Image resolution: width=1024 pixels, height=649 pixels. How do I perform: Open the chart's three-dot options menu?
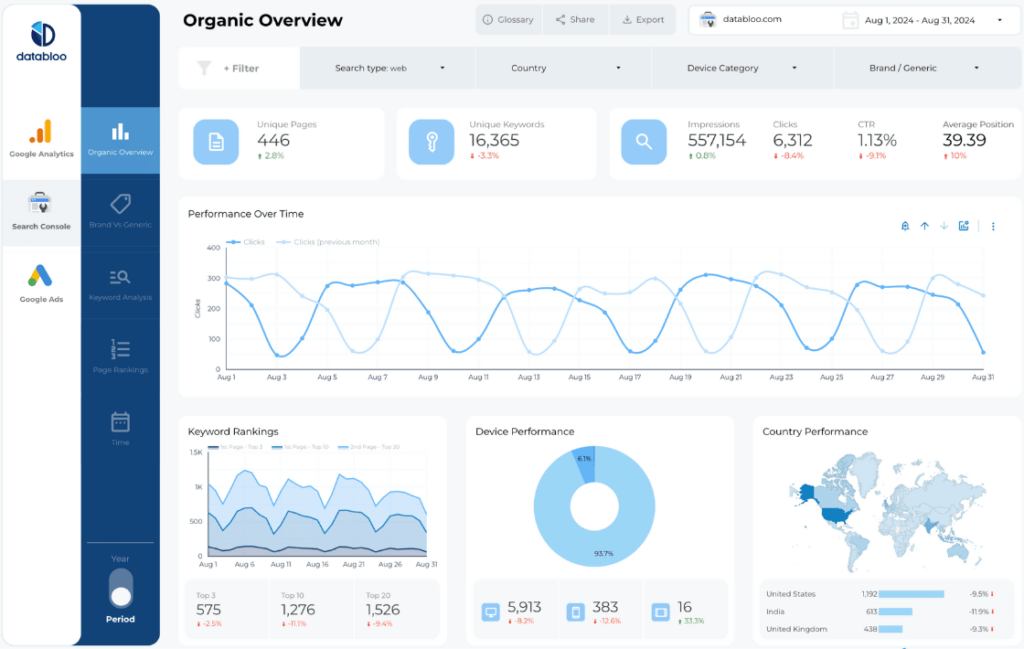(x=992, y=226)
